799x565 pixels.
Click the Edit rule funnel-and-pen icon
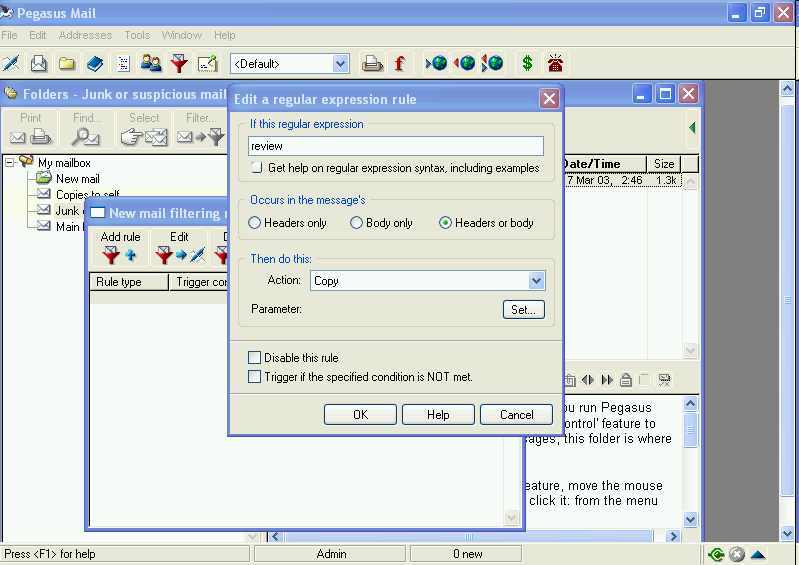click(180, 248)
